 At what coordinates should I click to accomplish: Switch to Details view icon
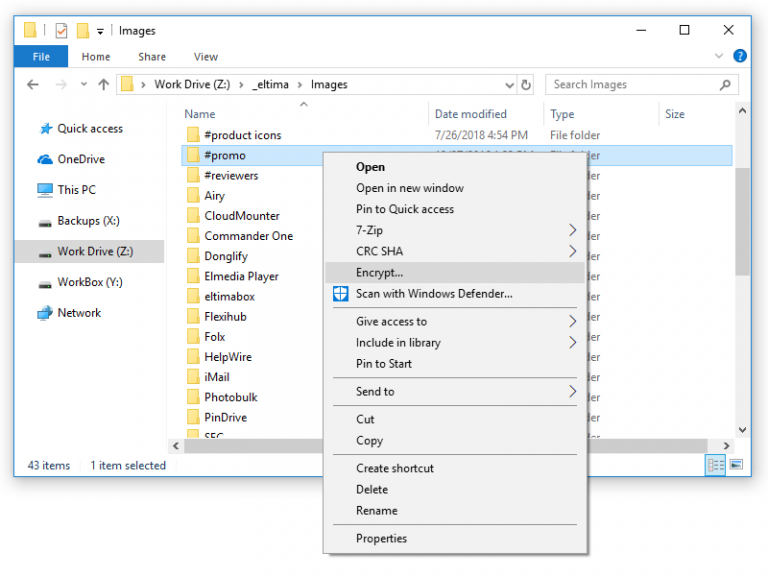(x=715, y=465)
